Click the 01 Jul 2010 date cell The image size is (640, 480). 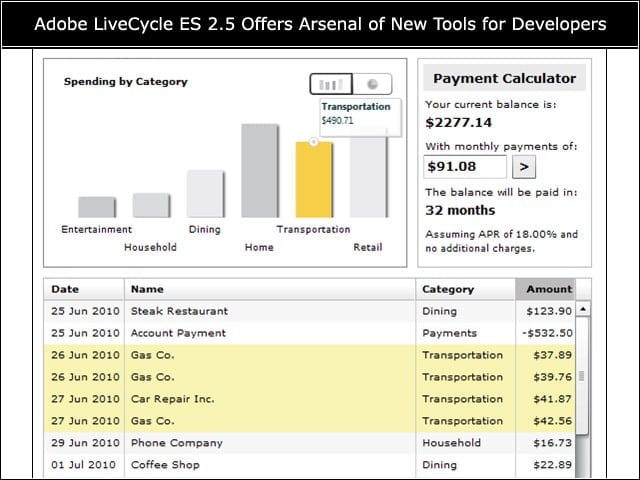click(83, 465)
